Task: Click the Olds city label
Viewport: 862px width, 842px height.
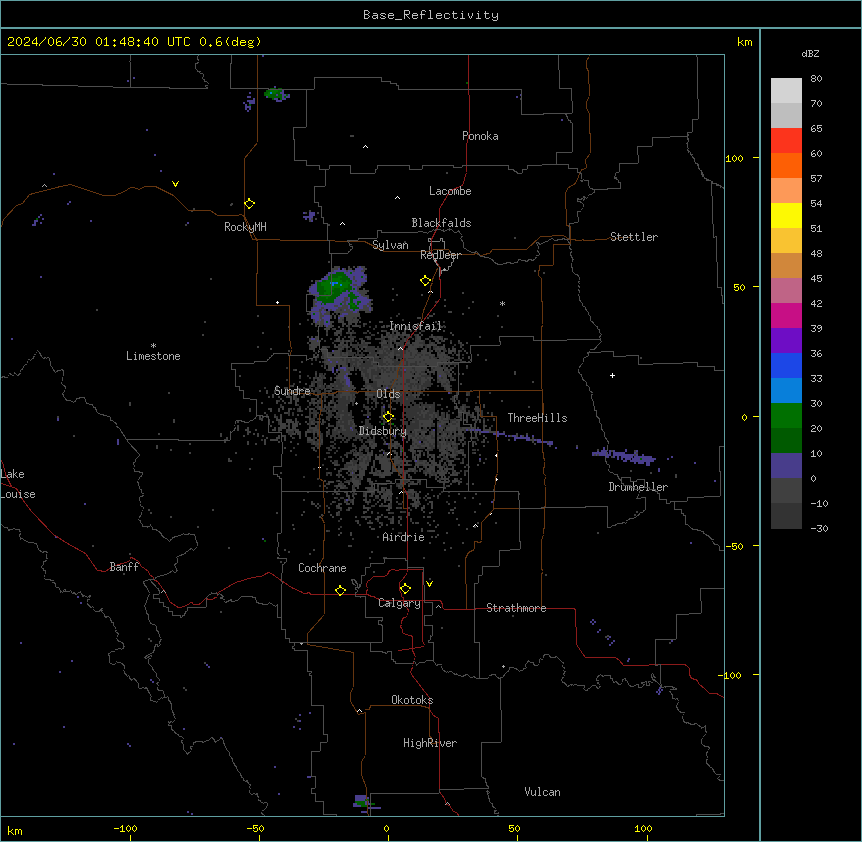Action: tap(388, 394)
